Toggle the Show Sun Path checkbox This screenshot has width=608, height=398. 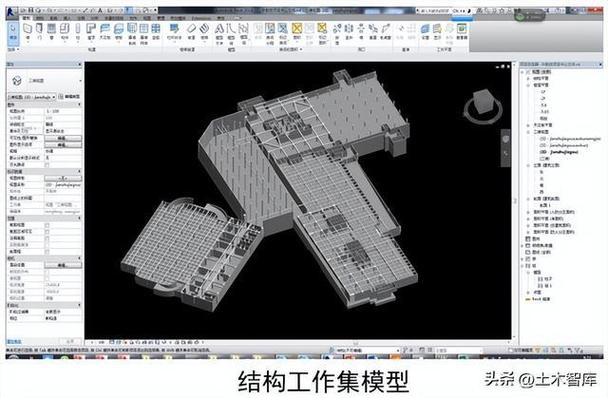click(x=47, y=165)
